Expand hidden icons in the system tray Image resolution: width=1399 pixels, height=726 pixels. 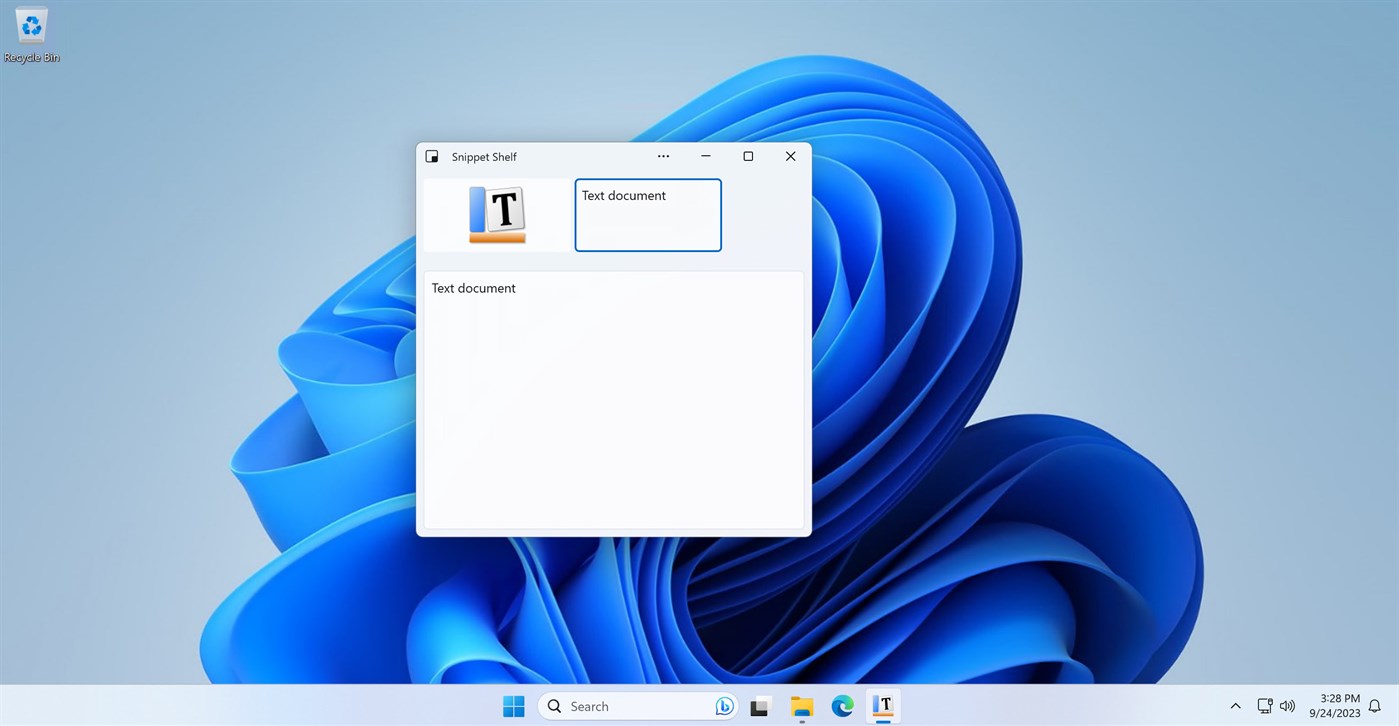point(1235,706)
